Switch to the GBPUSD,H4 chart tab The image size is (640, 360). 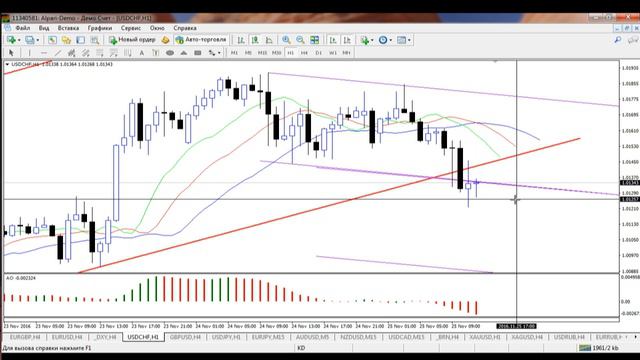coord(185,337)
